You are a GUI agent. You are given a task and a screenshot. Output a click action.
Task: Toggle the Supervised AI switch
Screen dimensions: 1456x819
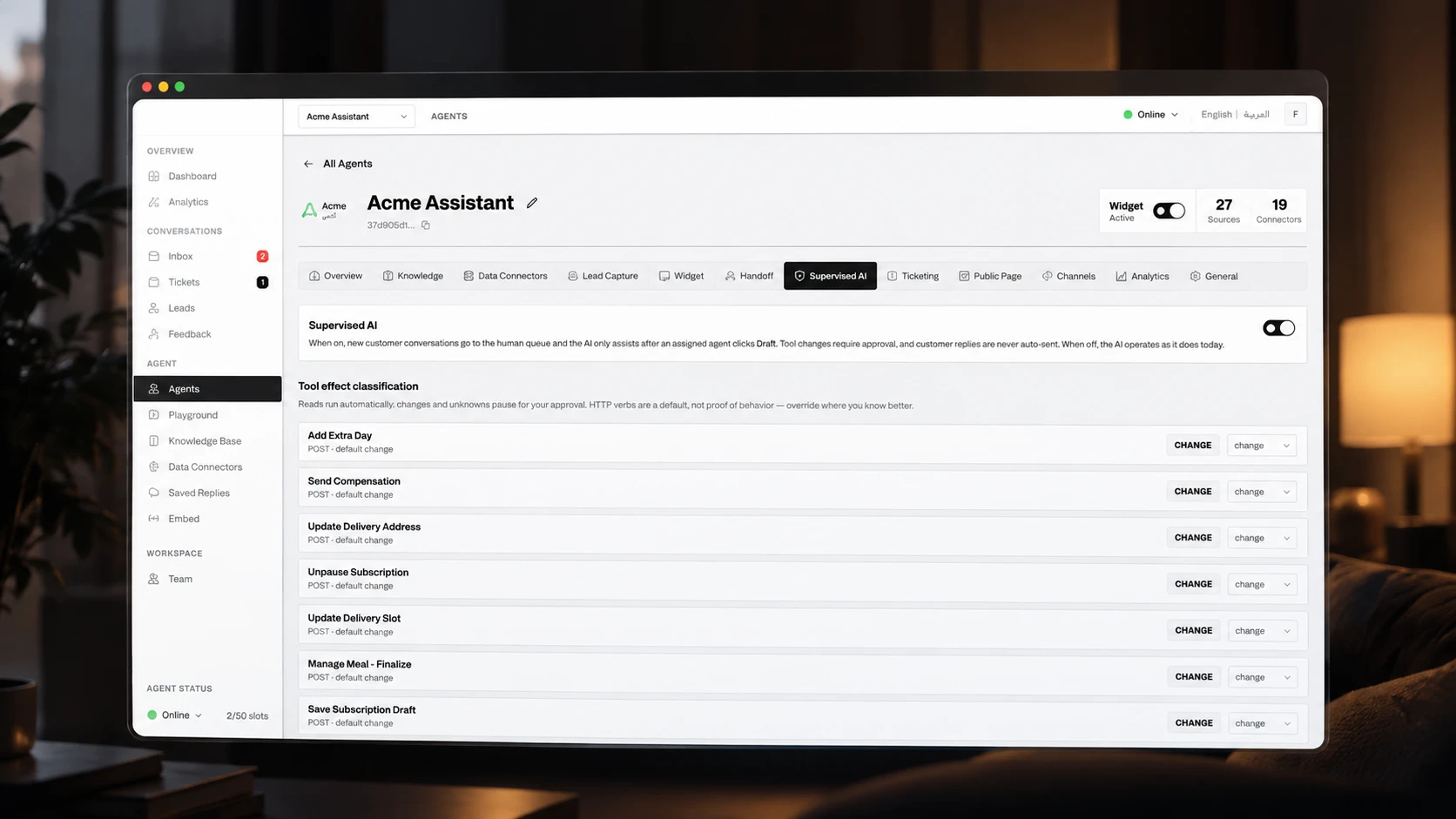[1278, 328]
